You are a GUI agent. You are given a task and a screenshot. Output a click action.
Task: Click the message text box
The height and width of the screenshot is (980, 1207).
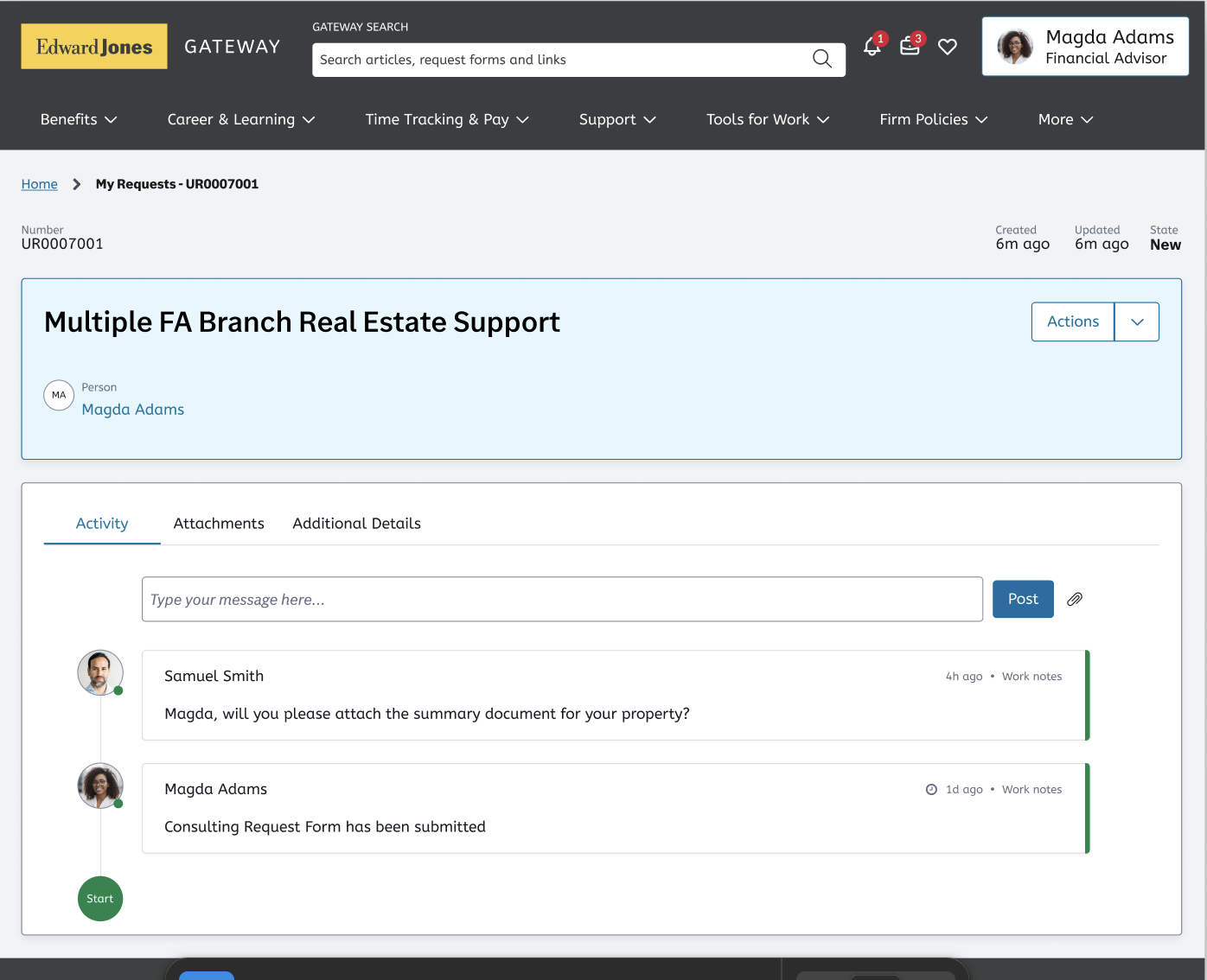(x=562, y=599)
